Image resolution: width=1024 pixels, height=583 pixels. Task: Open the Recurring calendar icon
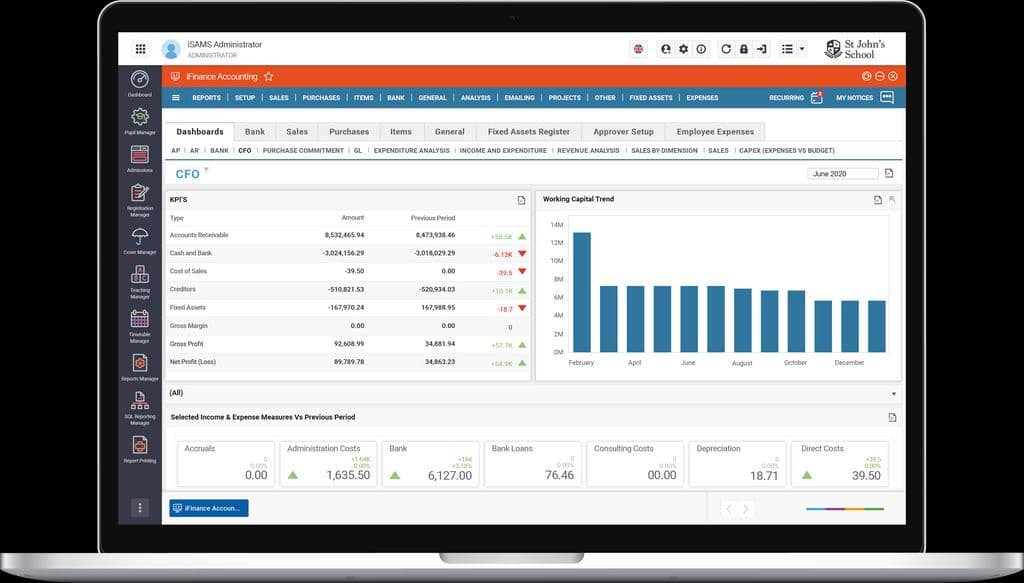tap(816, 97)
